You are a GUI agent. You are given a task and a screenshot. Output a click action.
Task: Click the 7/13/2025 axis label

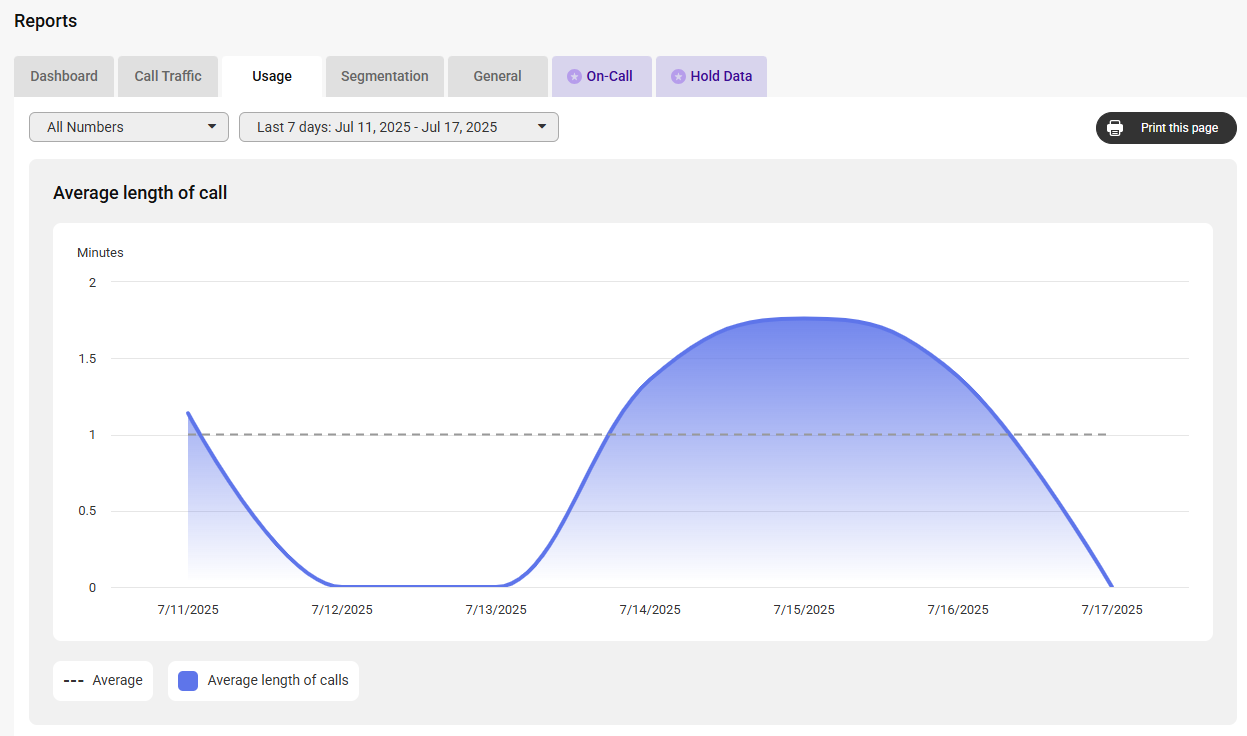pyautogui.click(x=496, y=609)
